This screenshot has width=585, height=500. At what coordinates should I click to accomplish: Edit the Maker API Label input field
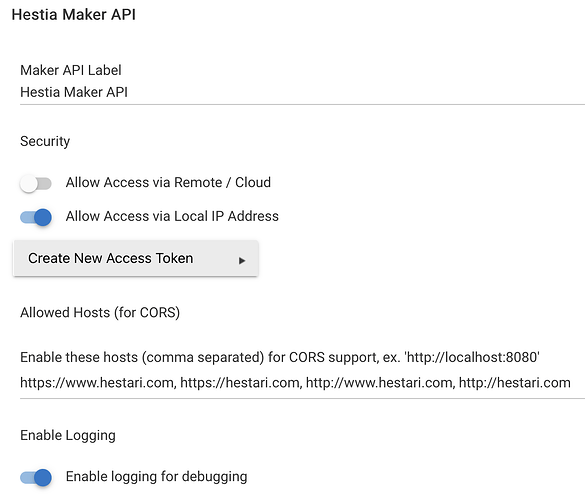tap(302, 92)
